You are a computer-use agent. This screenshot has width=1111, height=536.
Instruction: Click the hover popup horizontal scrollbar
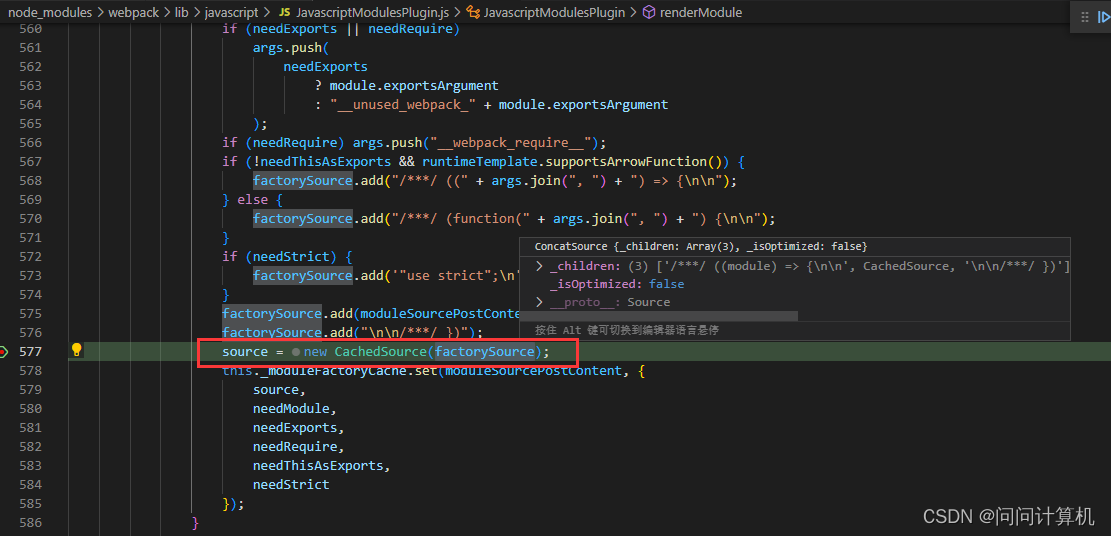[658, 316]
